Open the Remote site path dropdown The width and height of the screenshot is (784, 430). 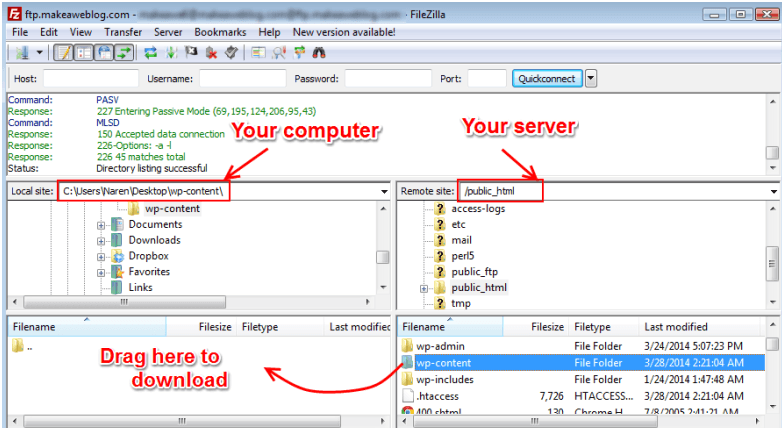click(x=774, y=192)
